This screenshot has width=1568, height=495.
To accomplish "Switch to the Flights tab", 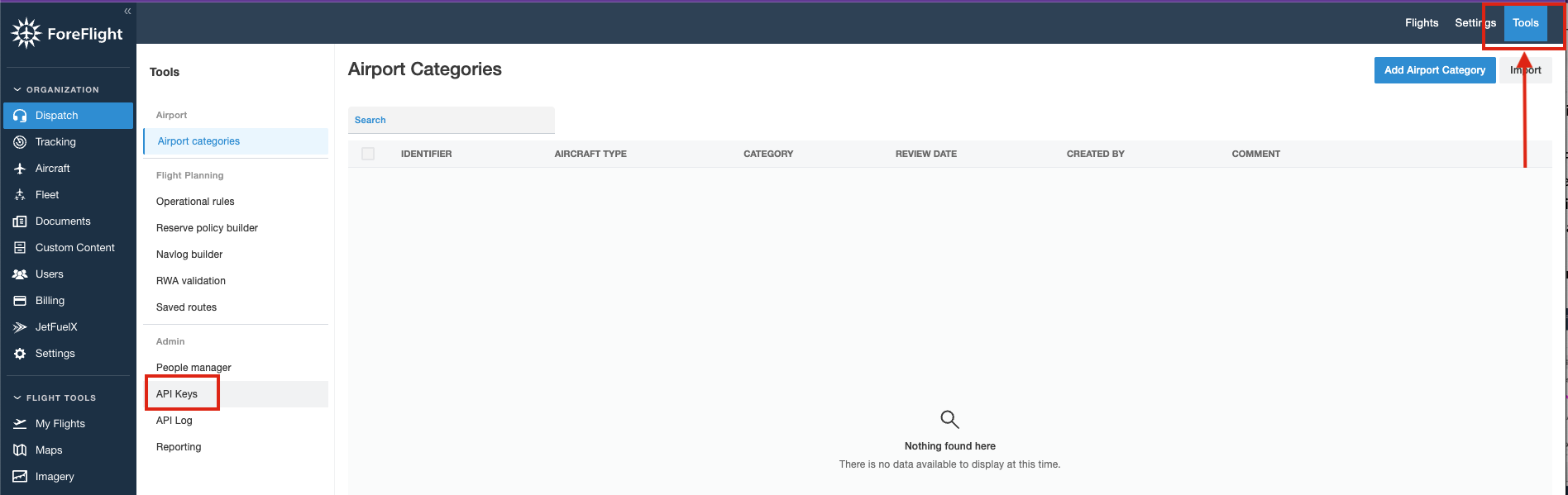I will coord(1421,23).
